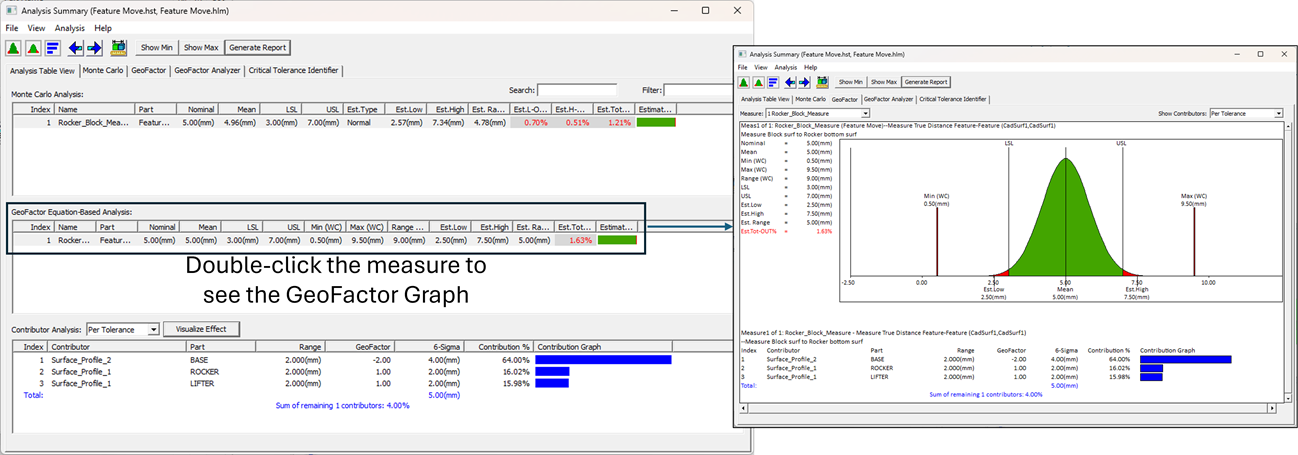Click the first green distribution icon in the larger table-view window

[x=14, y=47]
